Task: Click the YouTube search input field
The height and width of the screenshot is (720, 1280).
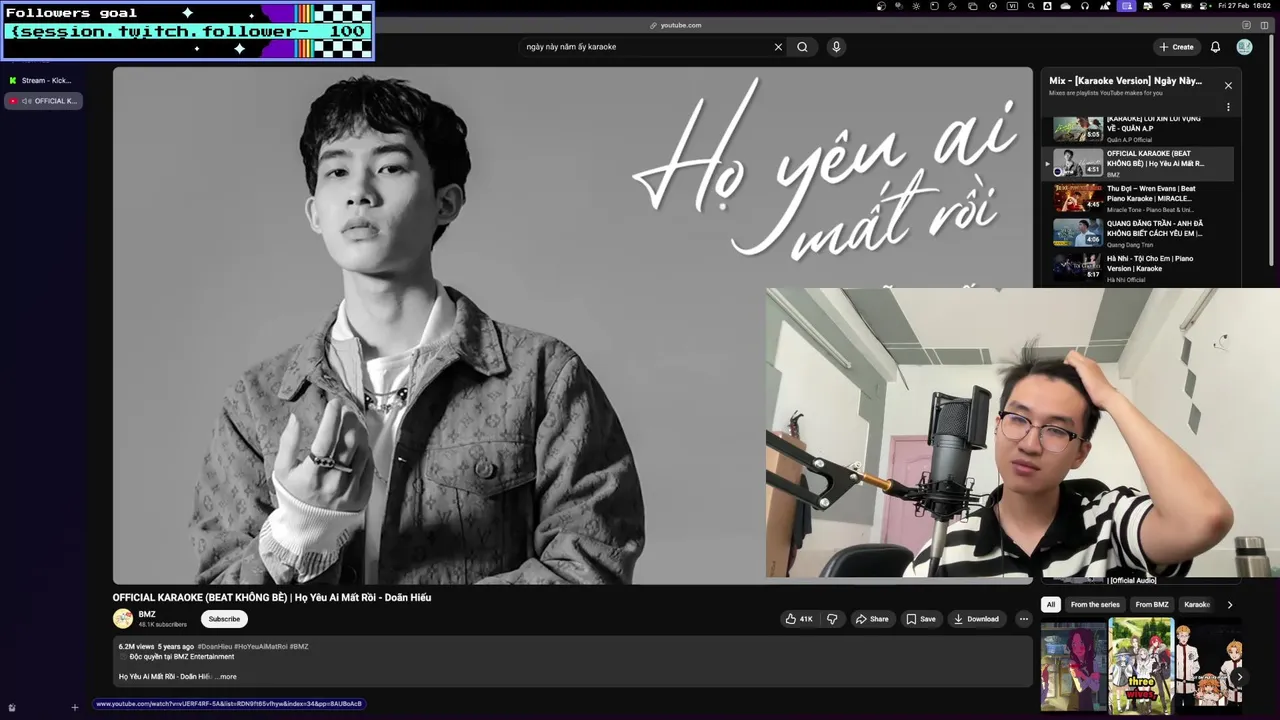Action: (x=645, y=47)
